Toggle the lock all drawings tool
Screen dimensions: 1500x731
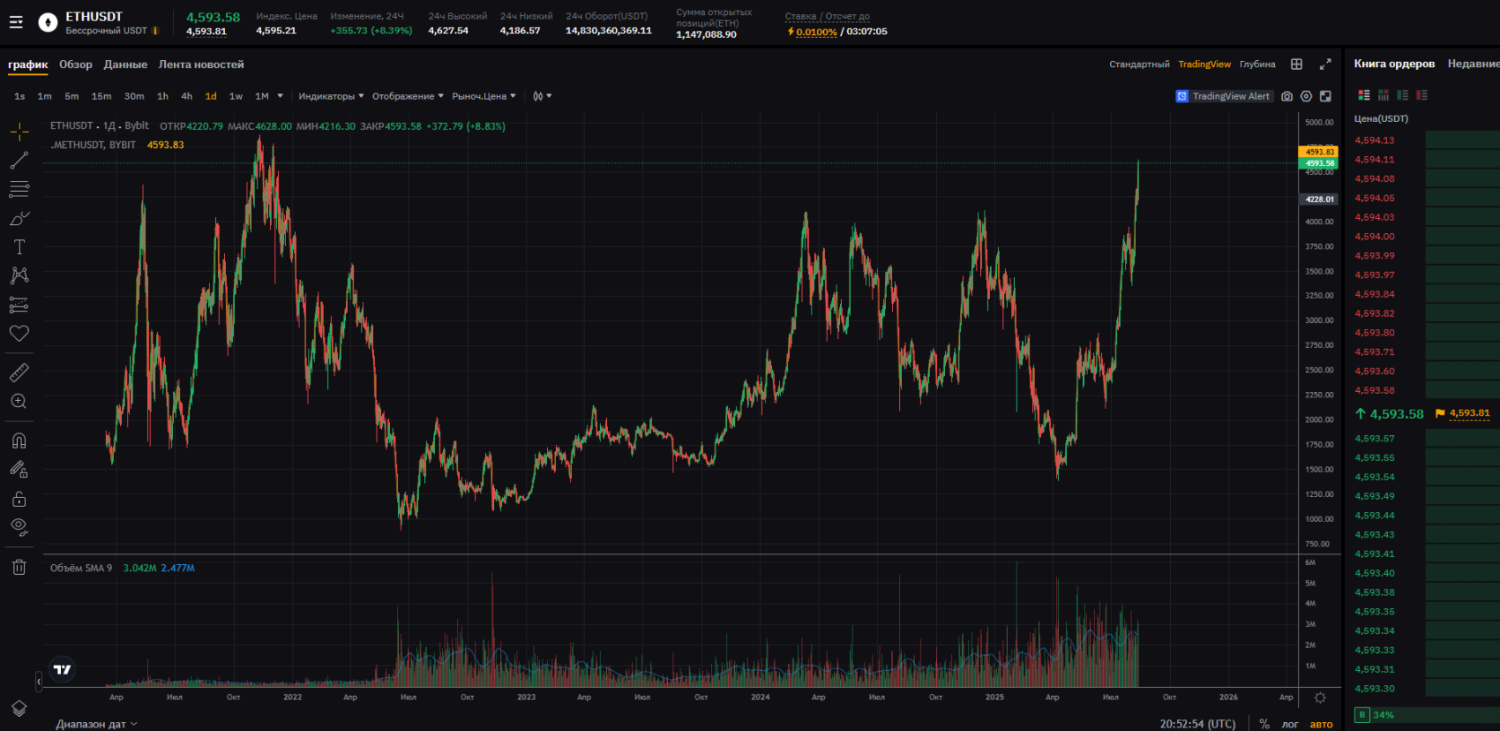coord(19,498)
